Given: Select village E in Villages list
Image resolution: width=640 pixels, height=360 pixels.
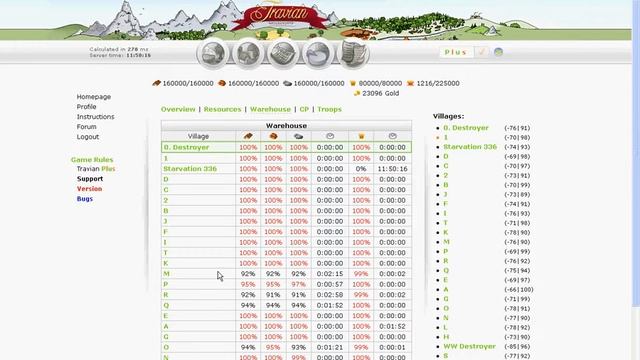Looking at the screenshot, I should [445, 280].
